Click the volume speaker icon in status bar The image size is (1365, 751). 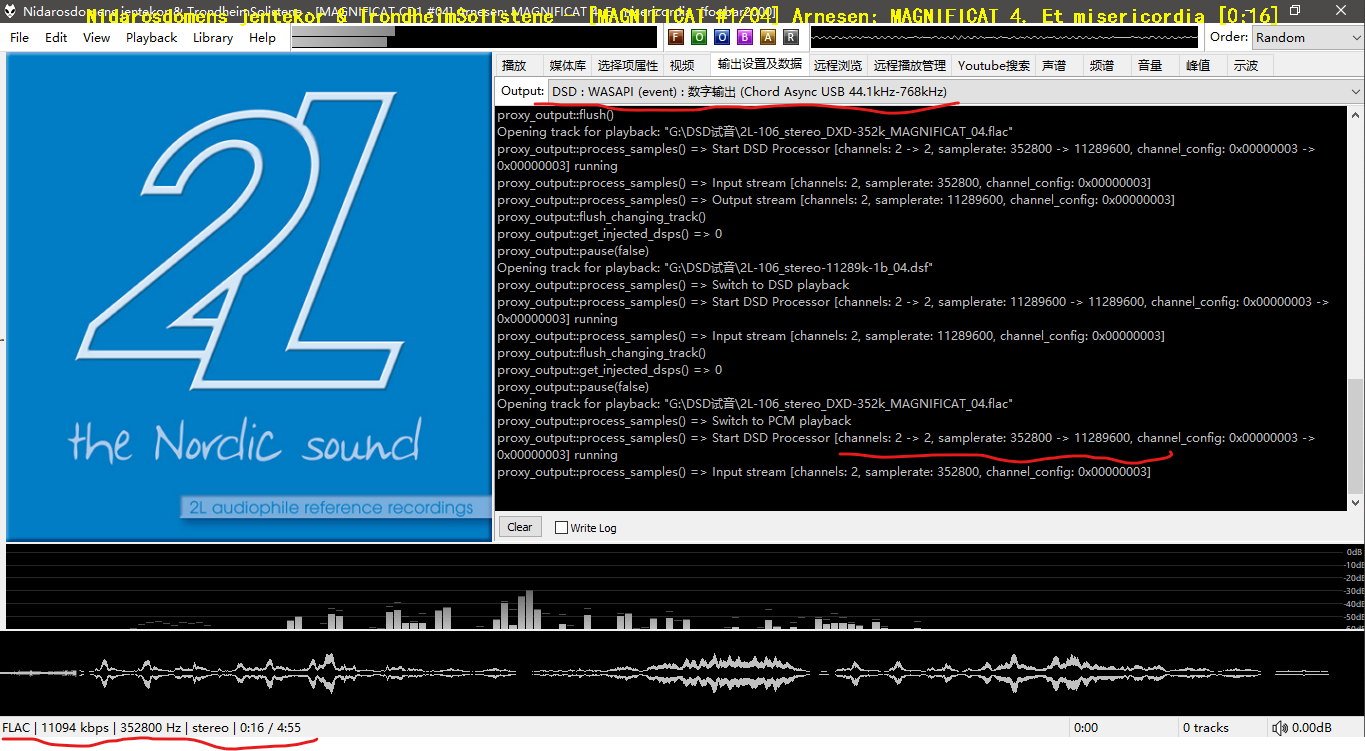[x=1279, y=728]
